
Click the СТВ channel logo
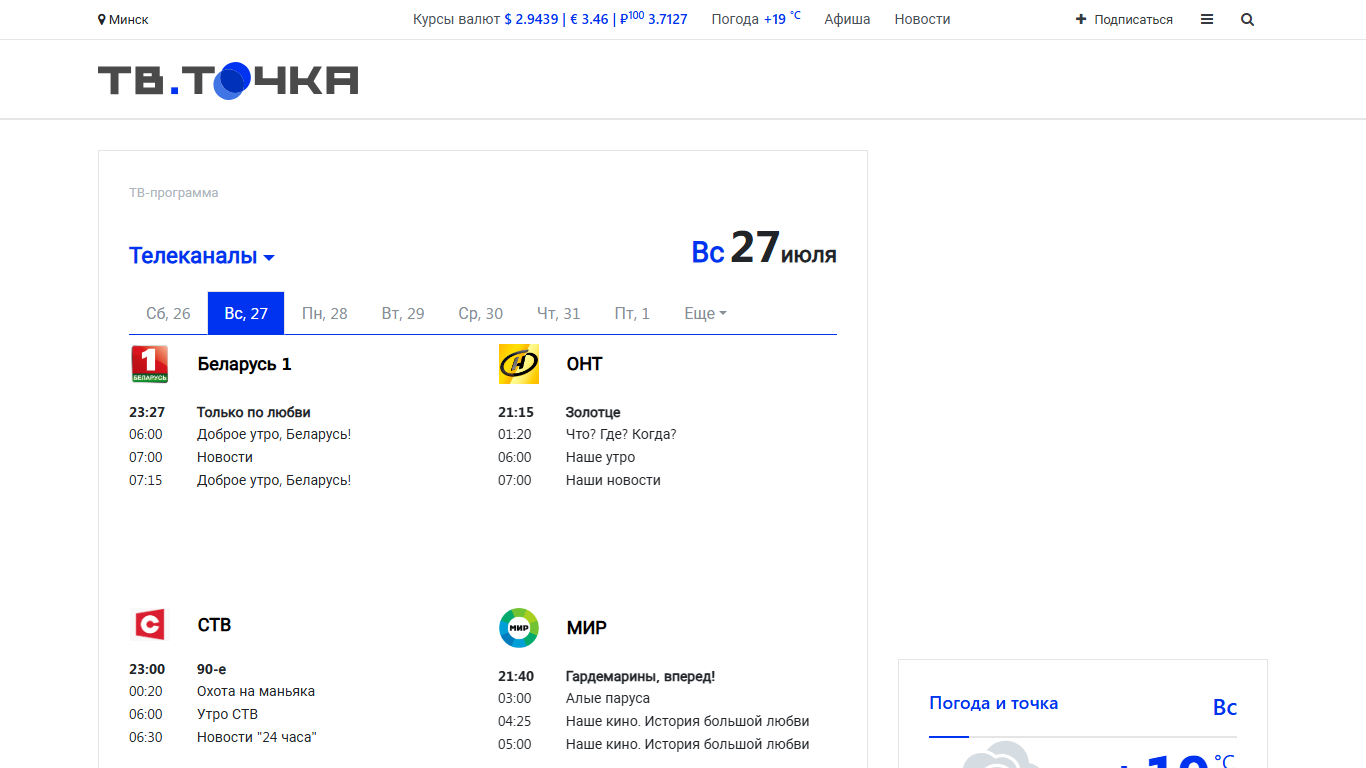[x=150, y=625]
